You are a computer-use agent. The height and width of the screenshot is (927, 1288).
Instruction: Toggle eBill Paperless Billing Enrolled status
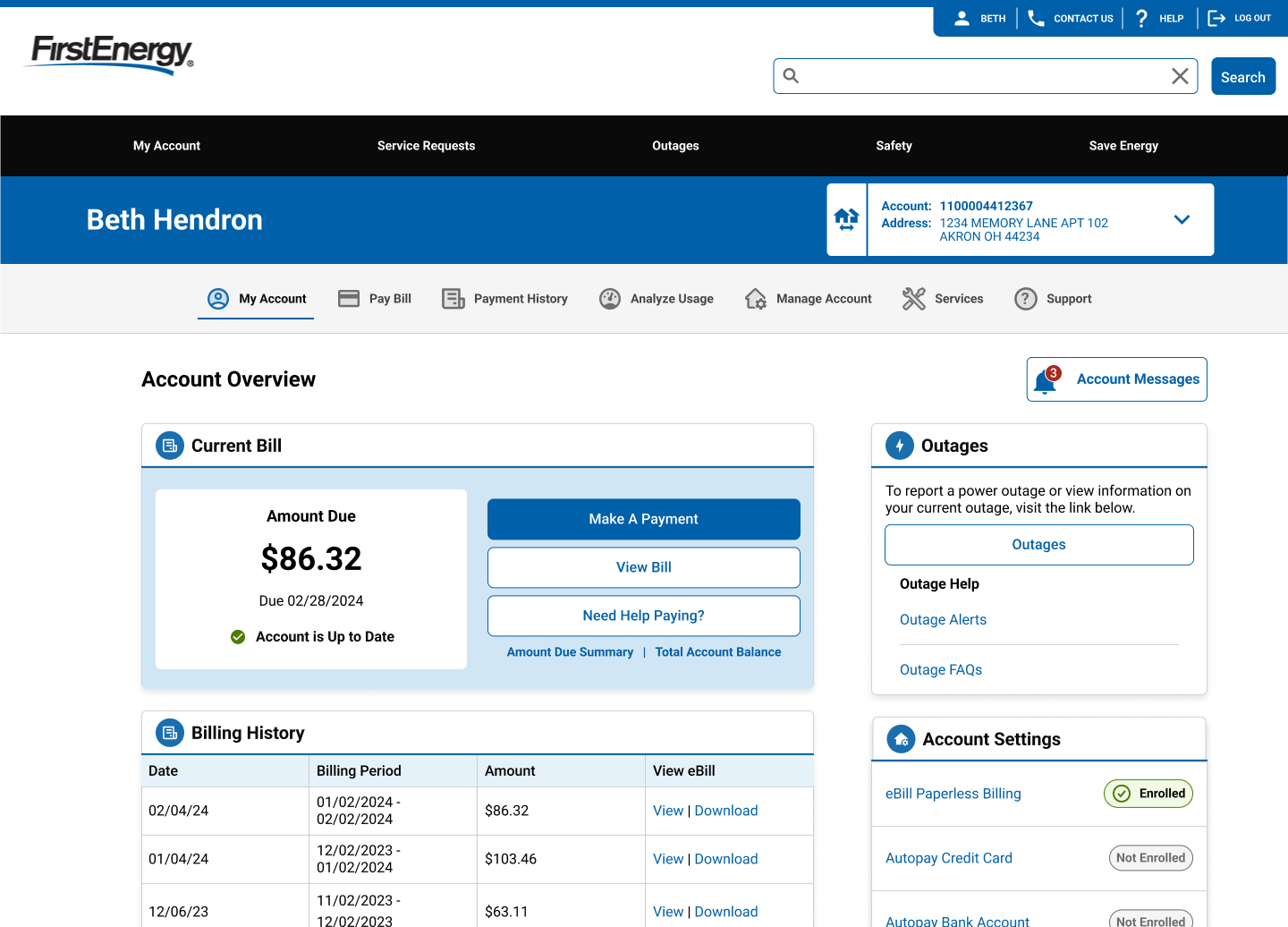(x=1148, y=794)
